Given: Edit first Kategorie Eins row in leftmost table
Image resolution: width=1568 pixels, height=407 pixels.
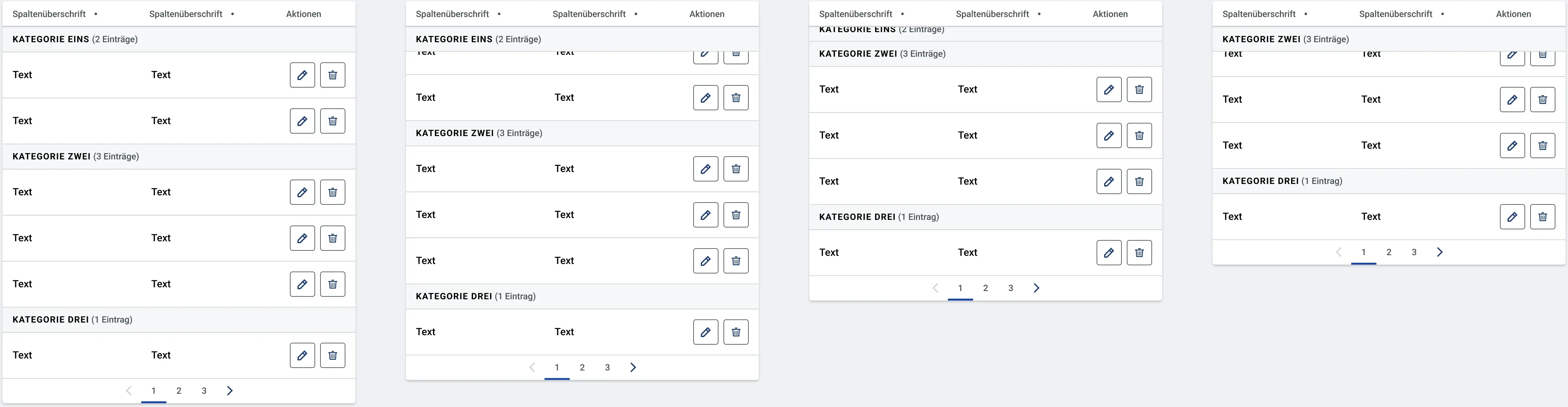Looking at the screenshot, I should (x=302, y=75).
